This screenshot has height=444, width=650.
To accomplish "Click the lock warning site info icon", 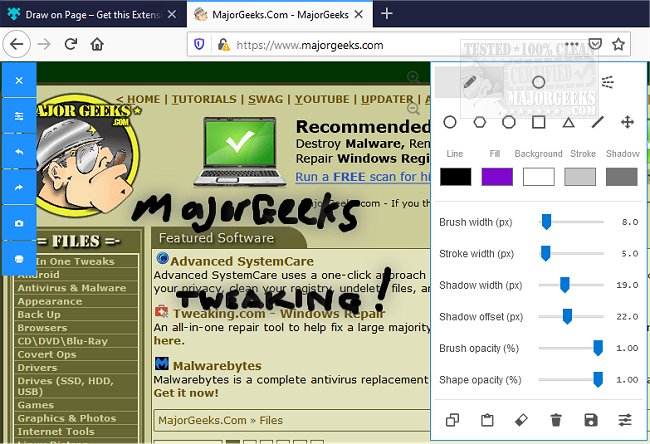I will click(223, 45).
